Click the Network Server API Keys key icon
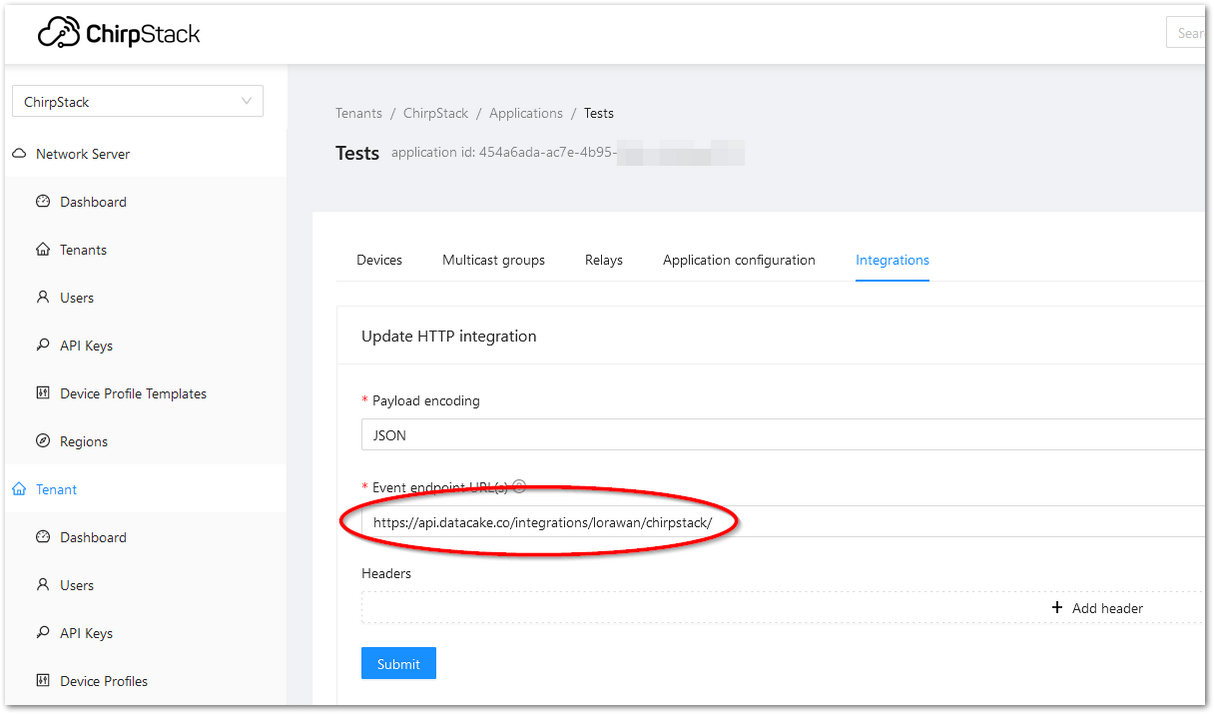Image resolution: width=1214 pixels, height=714 pixels. [x=43, y=345]
